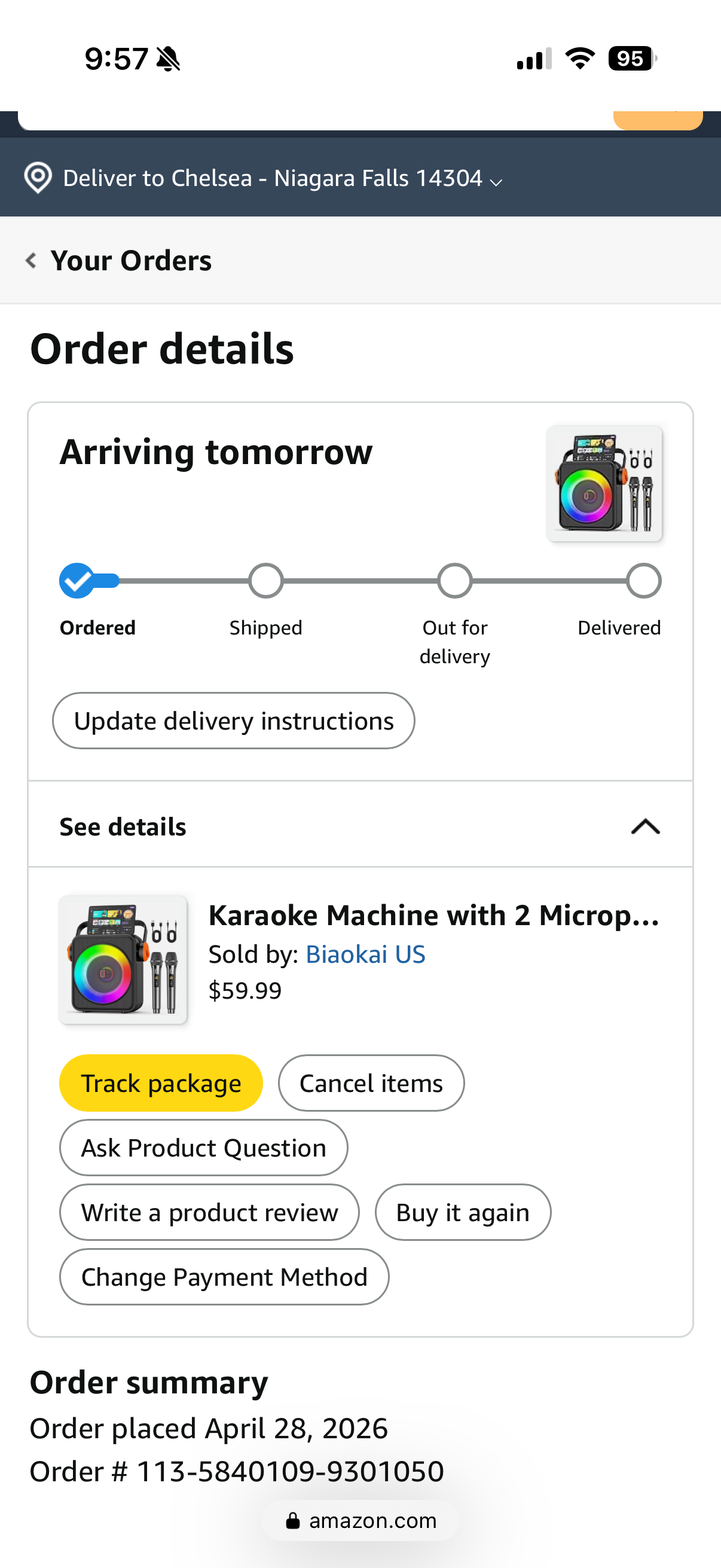Open the Your Orders page link
This screenshot has width=721, height=1568.
(x=131, y=261)
